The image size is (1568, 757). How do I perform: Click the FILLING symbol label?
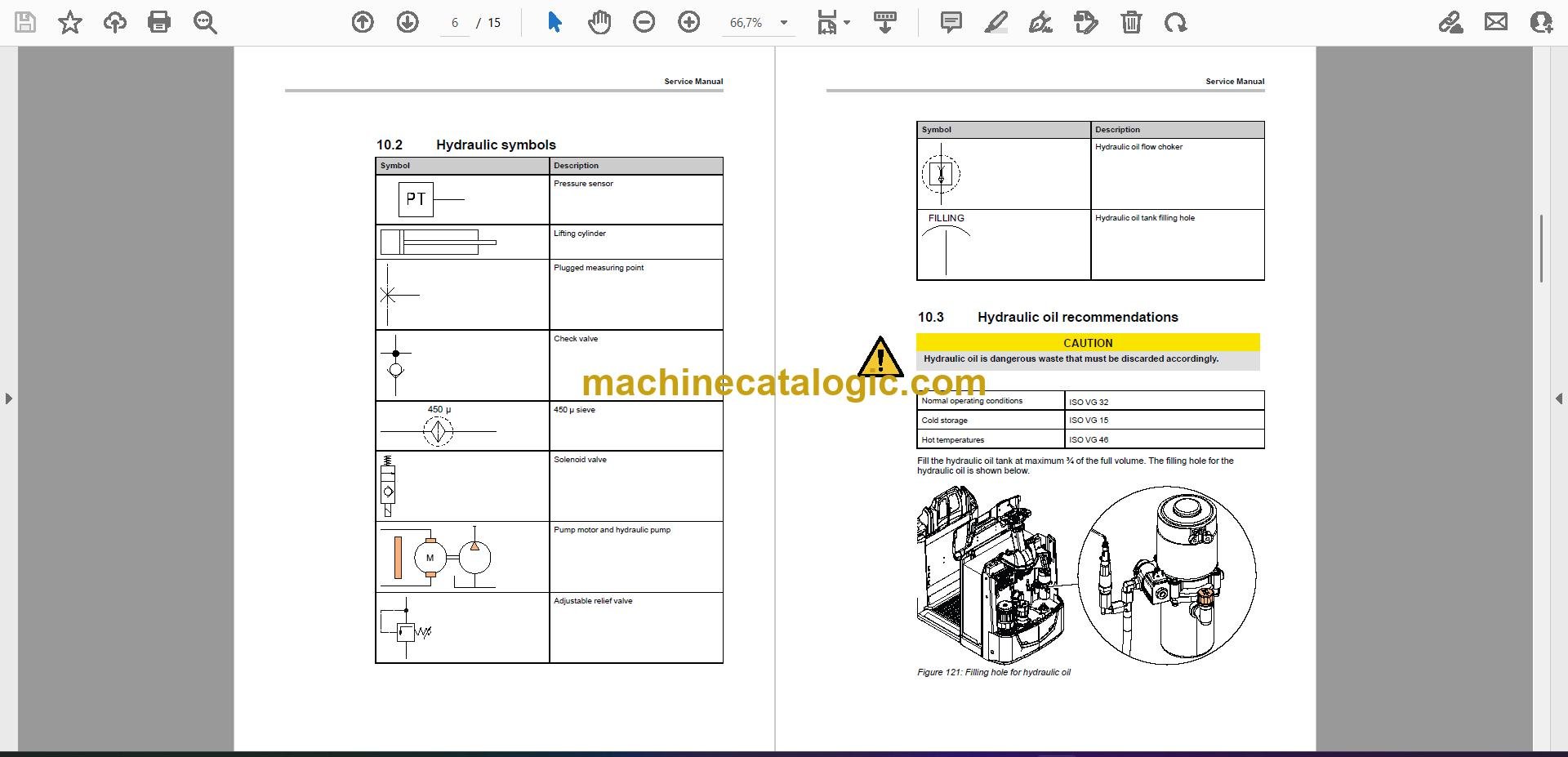click(x=946, y=218)
